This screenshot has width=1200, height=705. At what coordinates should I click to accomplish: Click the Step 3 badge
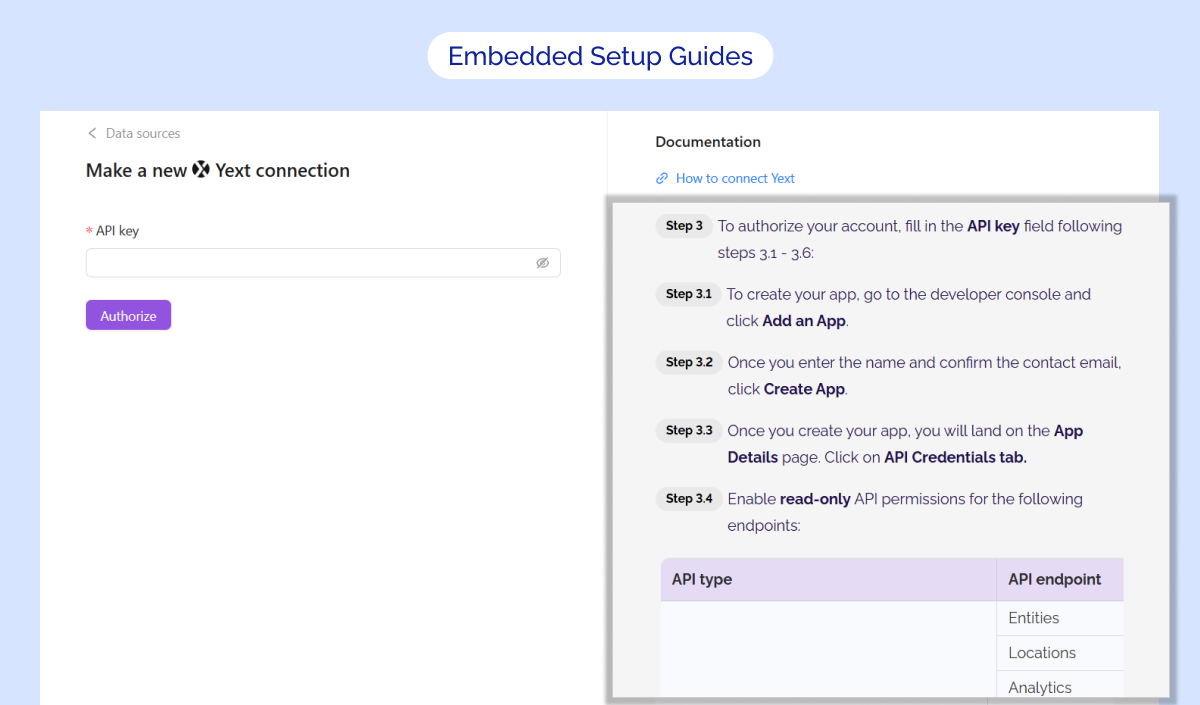pyautogui.click(x=685, y=226)
